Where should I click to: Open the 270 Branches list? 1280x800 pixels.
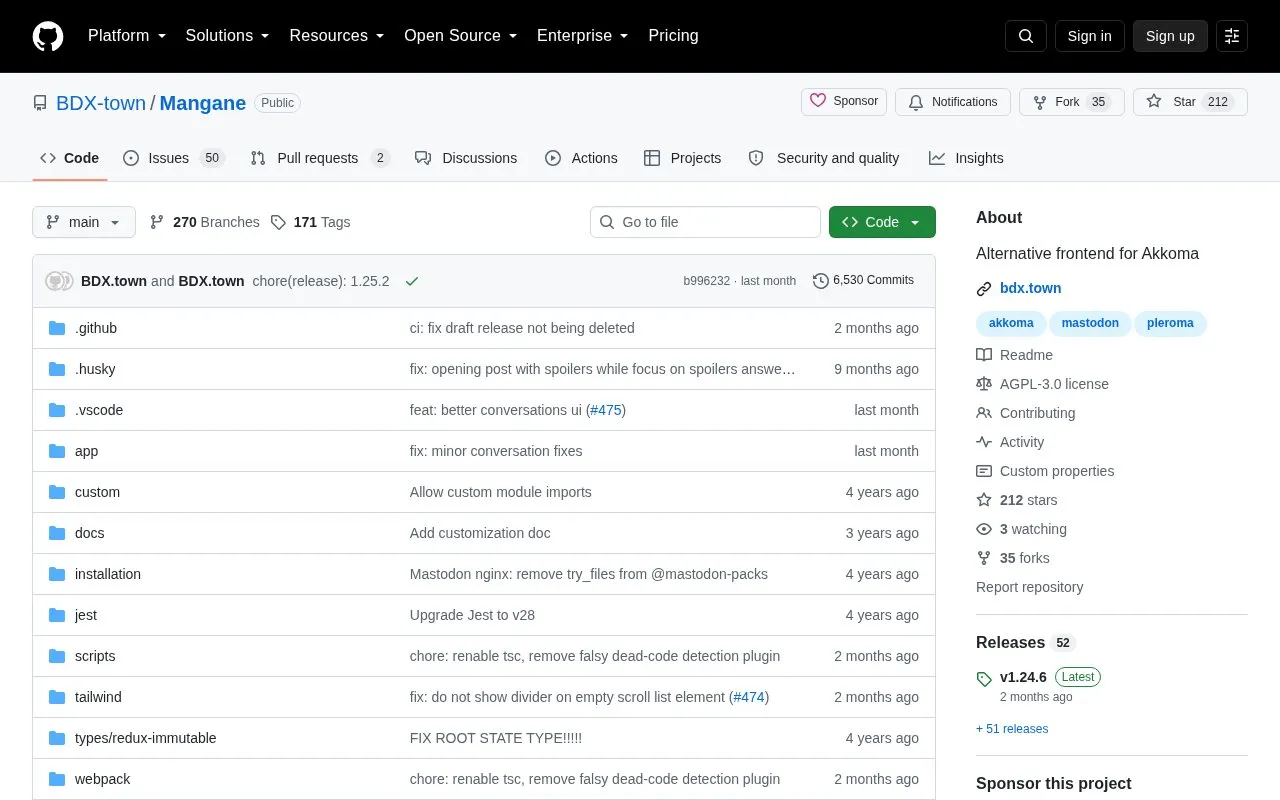[x=204, y=222]
